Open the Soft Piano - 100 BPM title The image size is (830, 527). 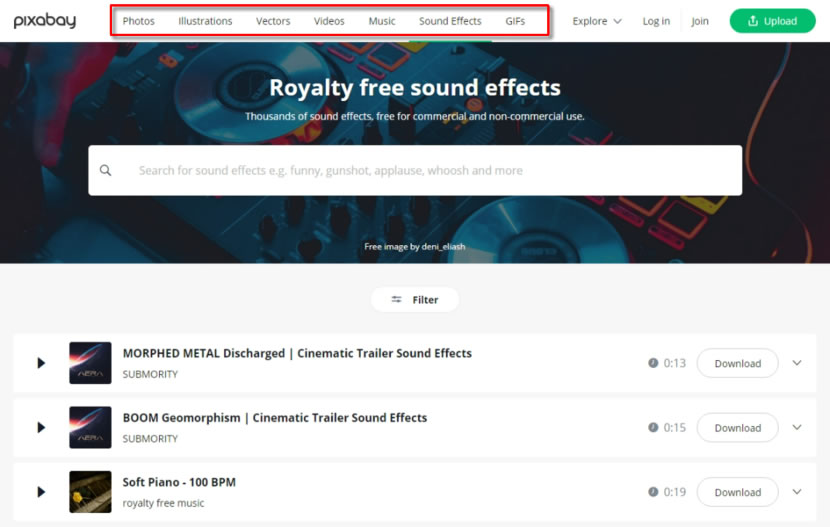click(x=179, y=482)
